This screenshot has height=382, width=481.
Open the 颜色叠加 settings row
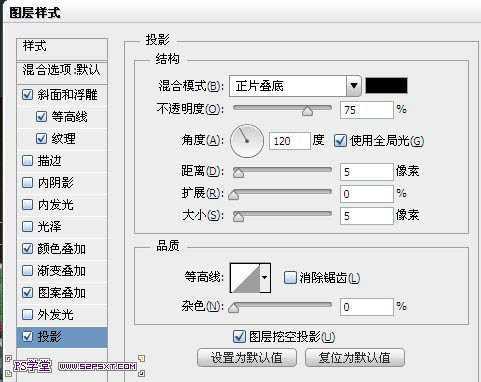coord(62,249)
